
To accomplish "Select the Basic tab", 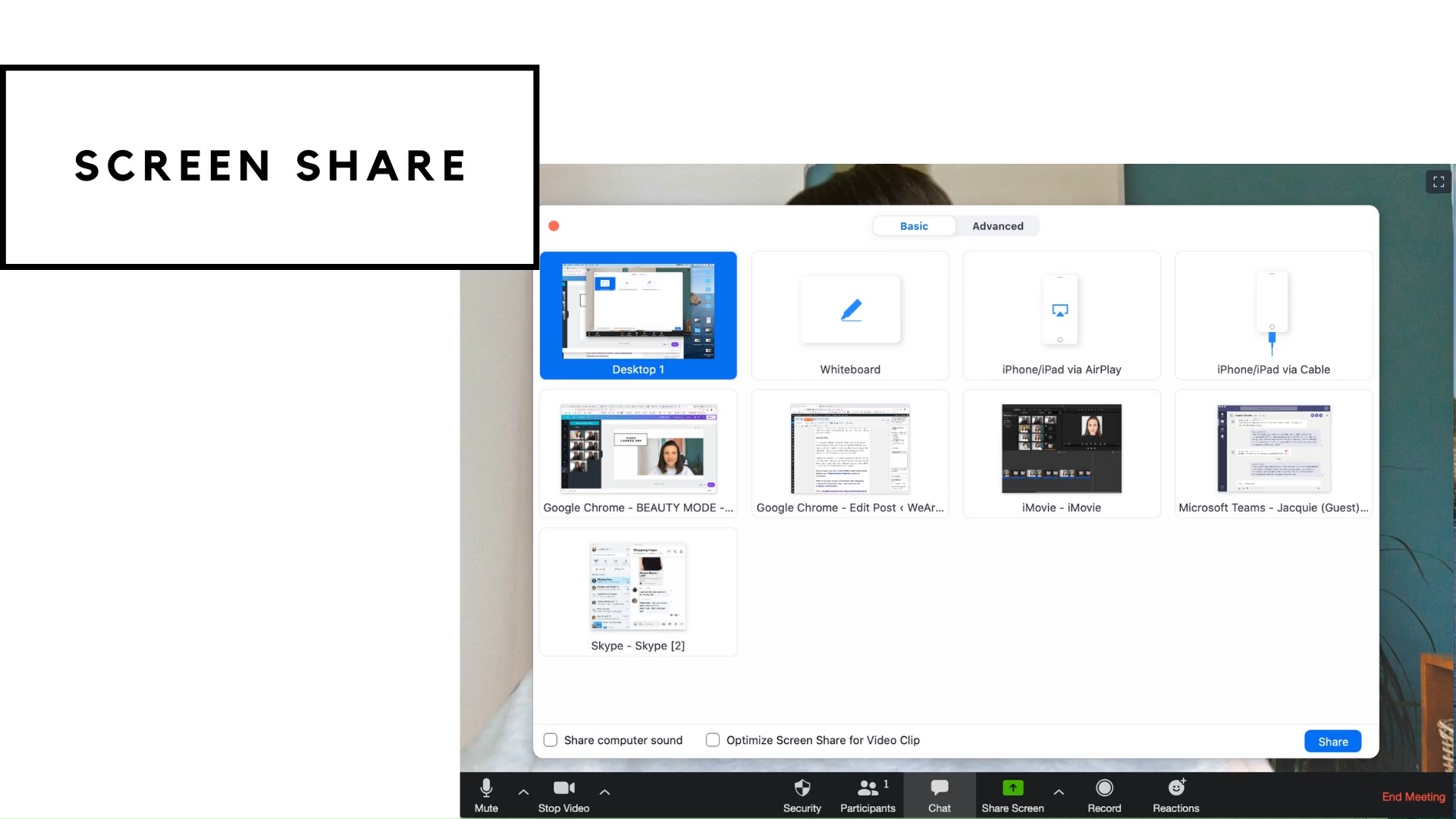I will click(x=914, y=226).
